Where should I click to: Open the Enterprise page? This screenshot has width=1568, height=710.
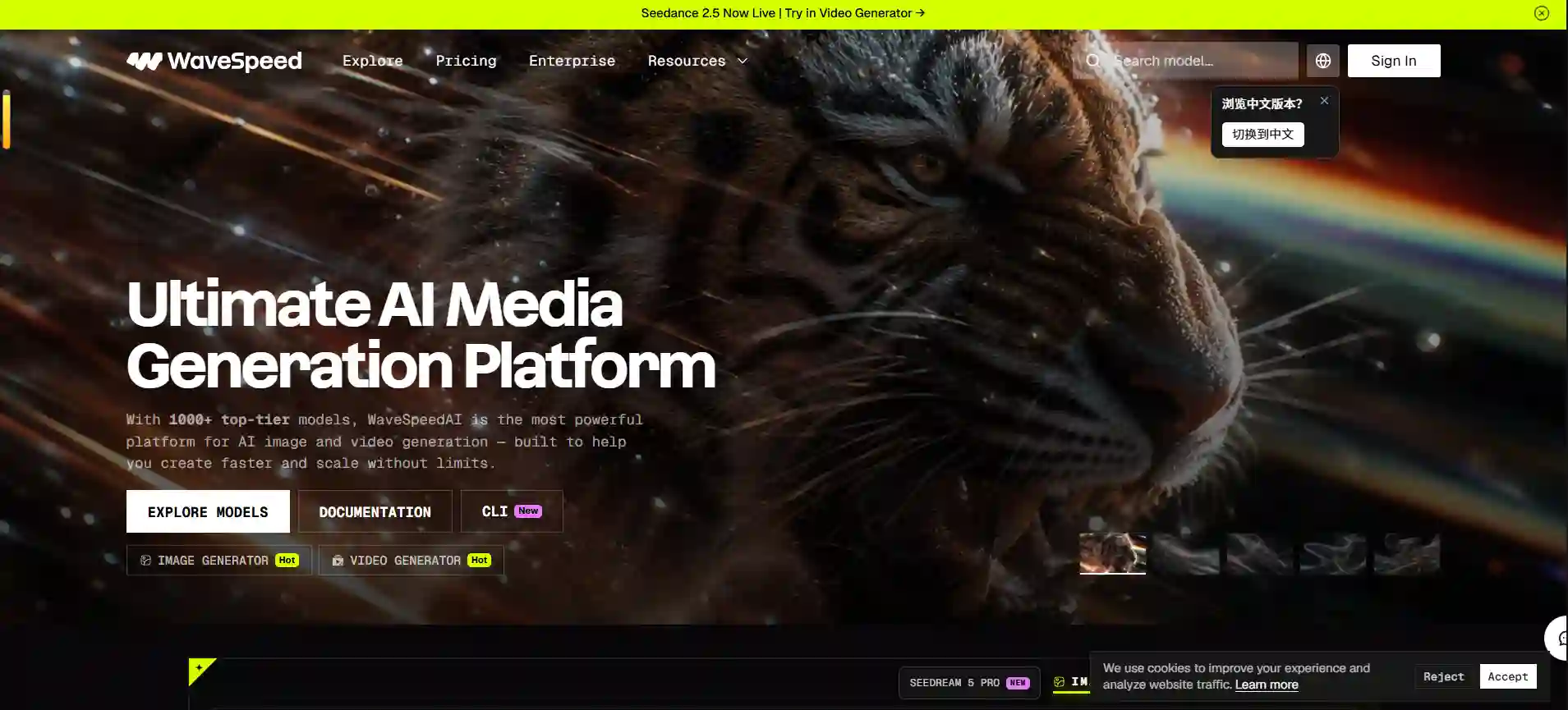(x=572, y=61)
